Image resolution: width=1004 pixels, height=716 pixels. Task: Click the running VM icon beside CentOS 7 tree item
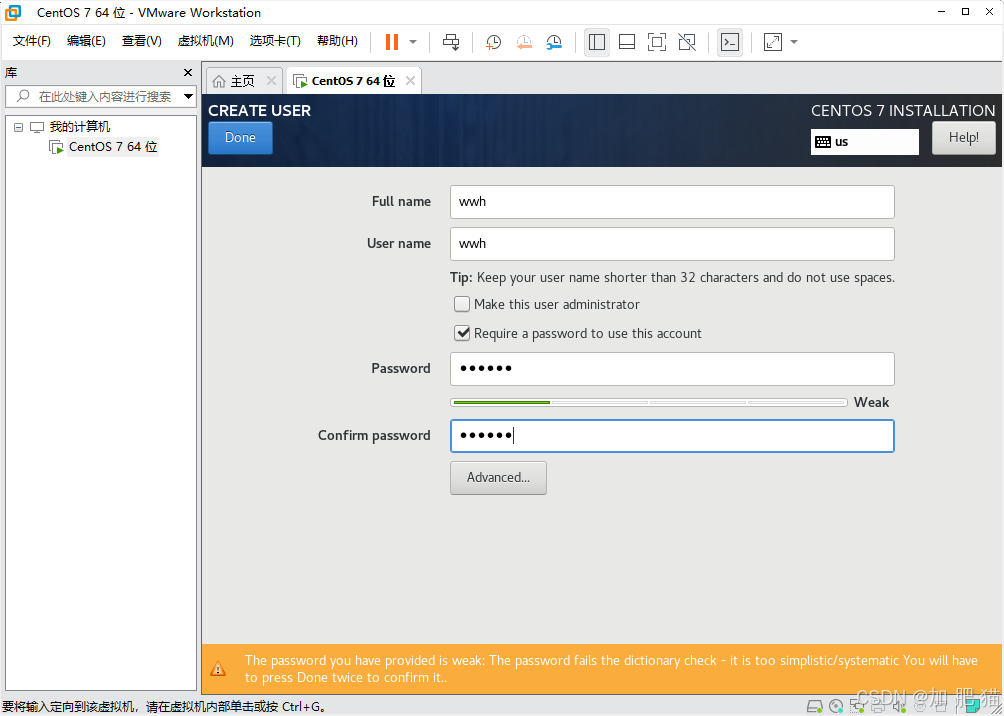[56, 147]
